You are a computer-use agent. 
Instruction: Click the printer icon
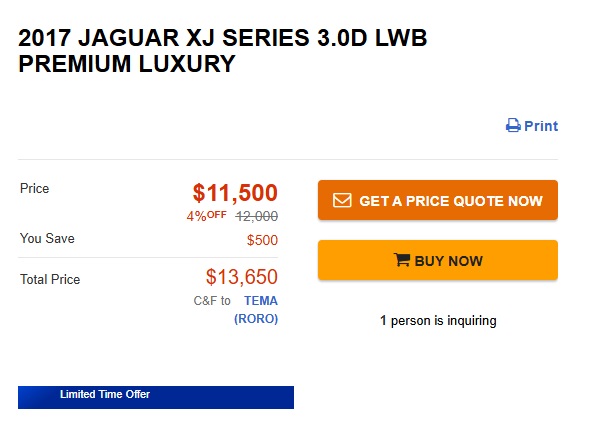(513, 126)
